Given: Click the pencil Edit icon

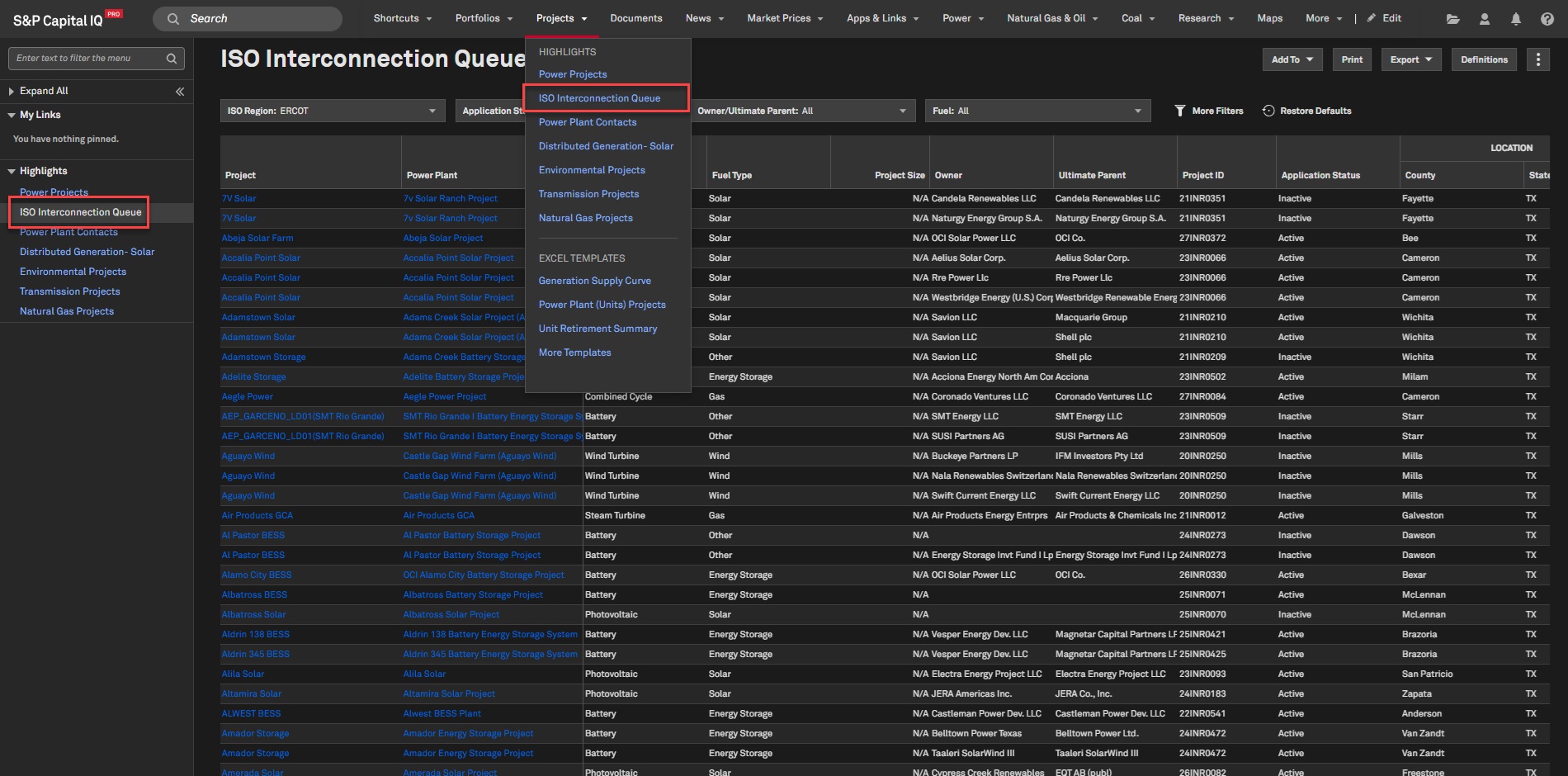Looking at the screenshot, I should tap(1372, 18).
